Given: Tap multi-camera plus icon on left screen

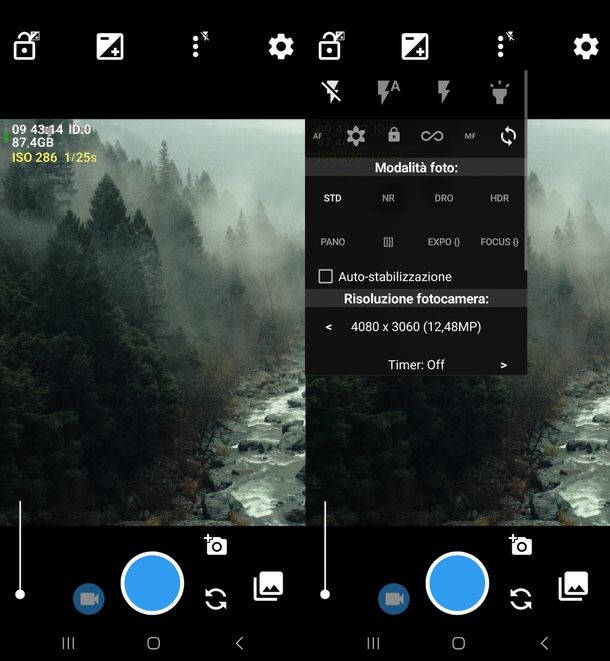Looking at the screenshot, I should click(x=216, y=545).
